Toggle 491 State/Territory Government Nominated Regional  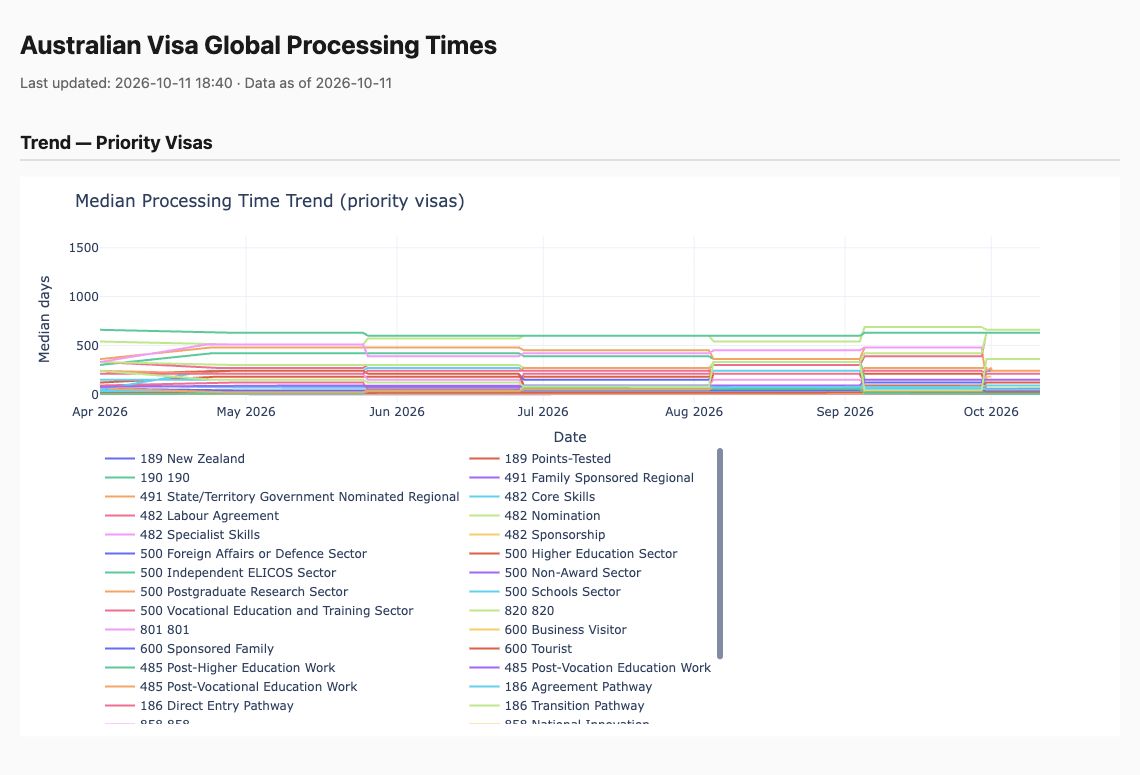[282, 497]
